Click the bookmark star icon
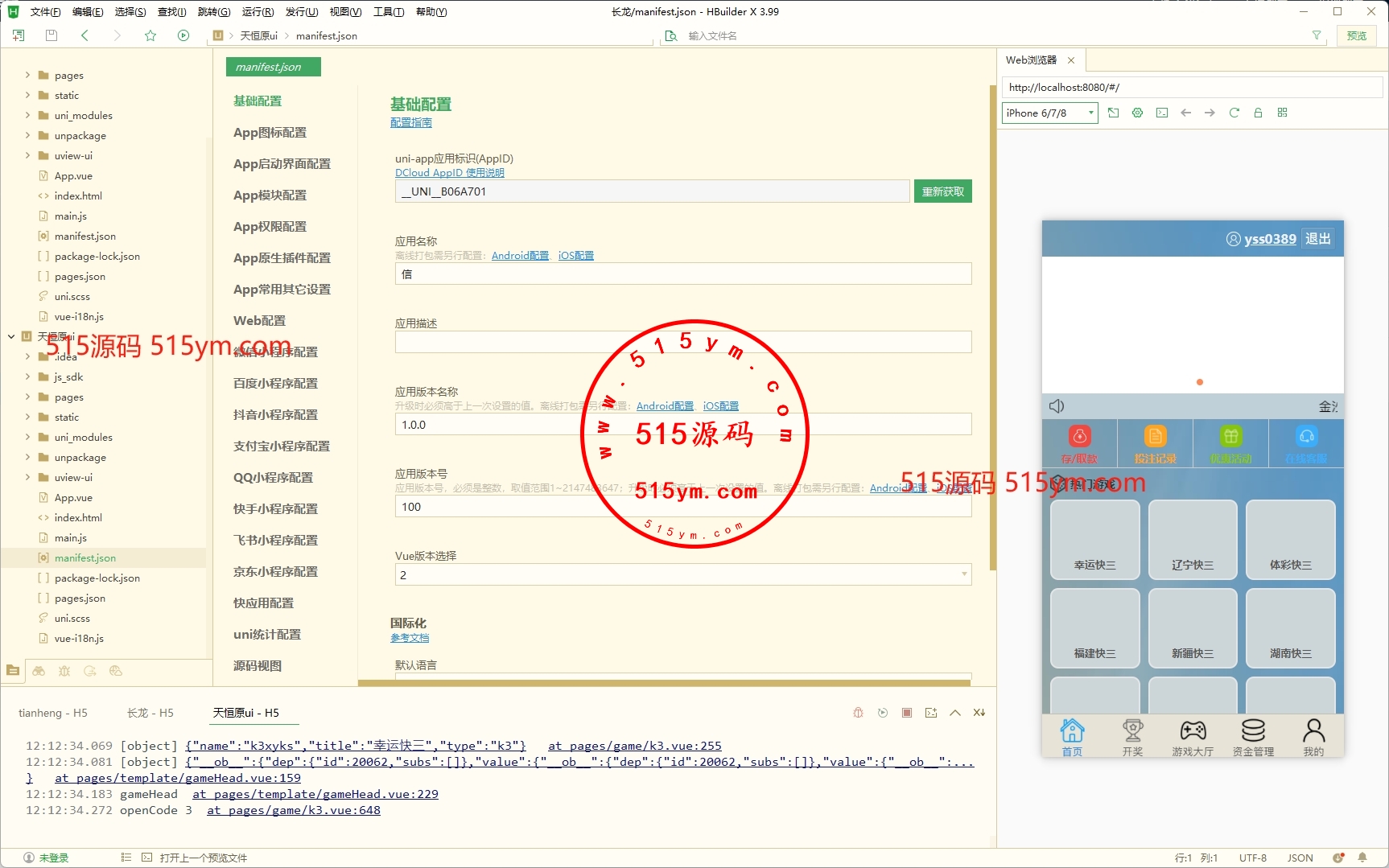1389x868 pixels. (150, 35)
